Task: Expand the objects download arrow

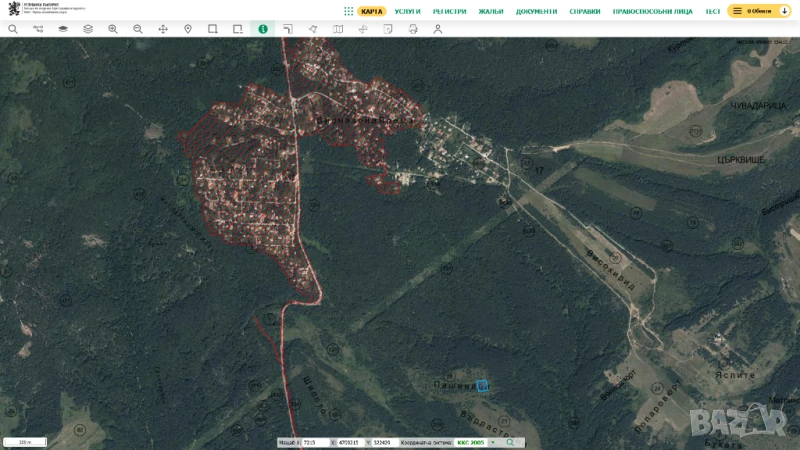Action: pos(784,11)
